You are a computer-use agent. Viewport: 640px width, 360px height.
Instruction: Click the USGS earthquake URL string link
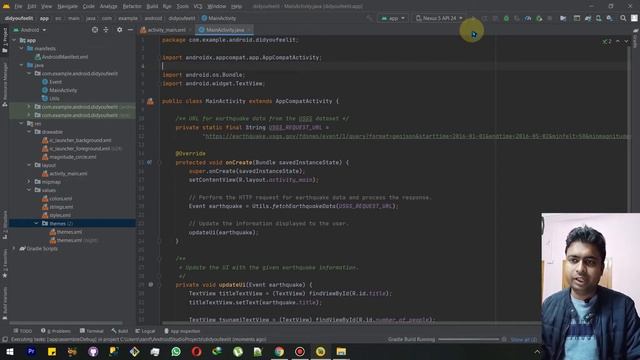click(x=417, y=136)
